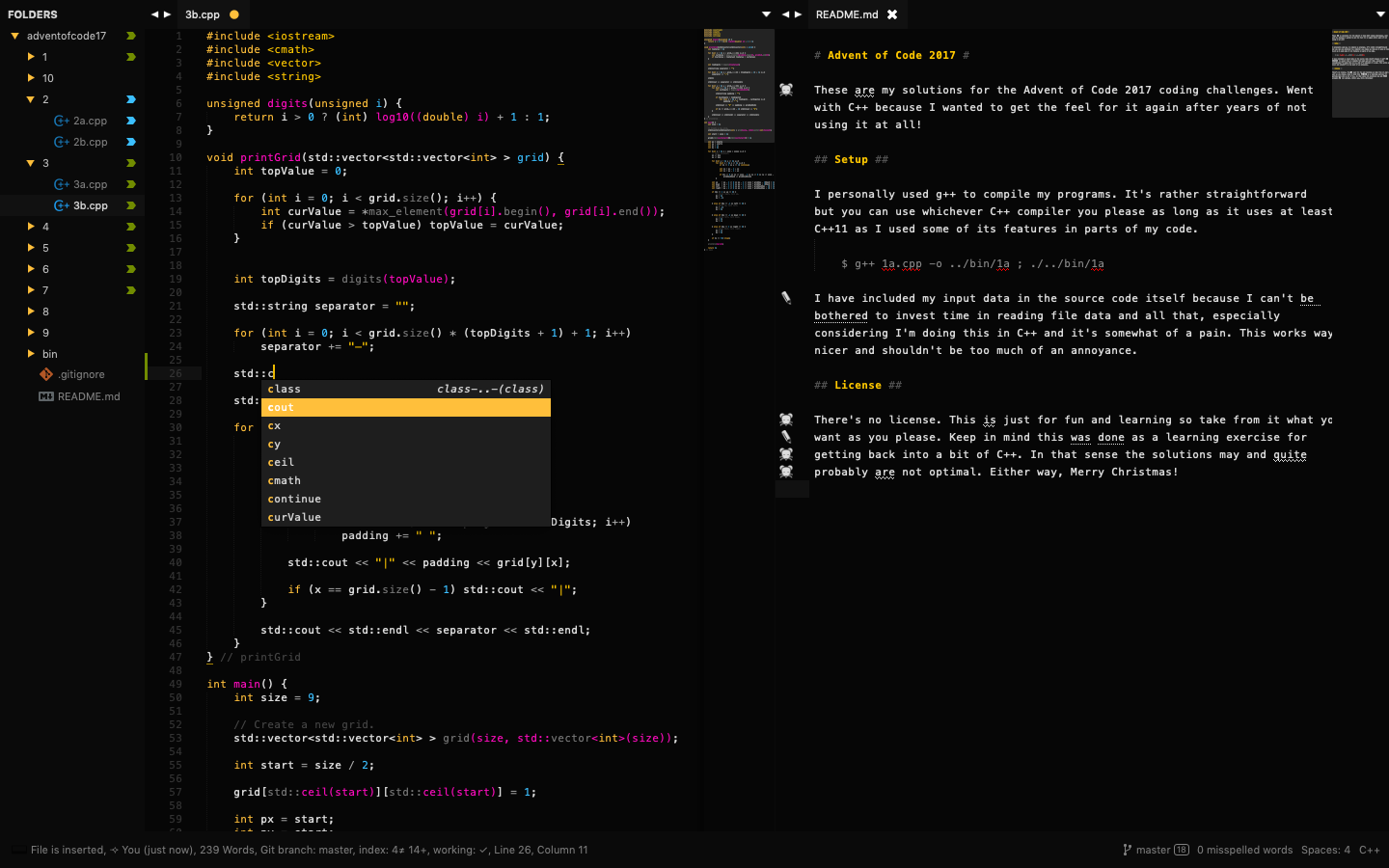
Task: Collapse folder 3 in sidebar
Action: (31, 163)
